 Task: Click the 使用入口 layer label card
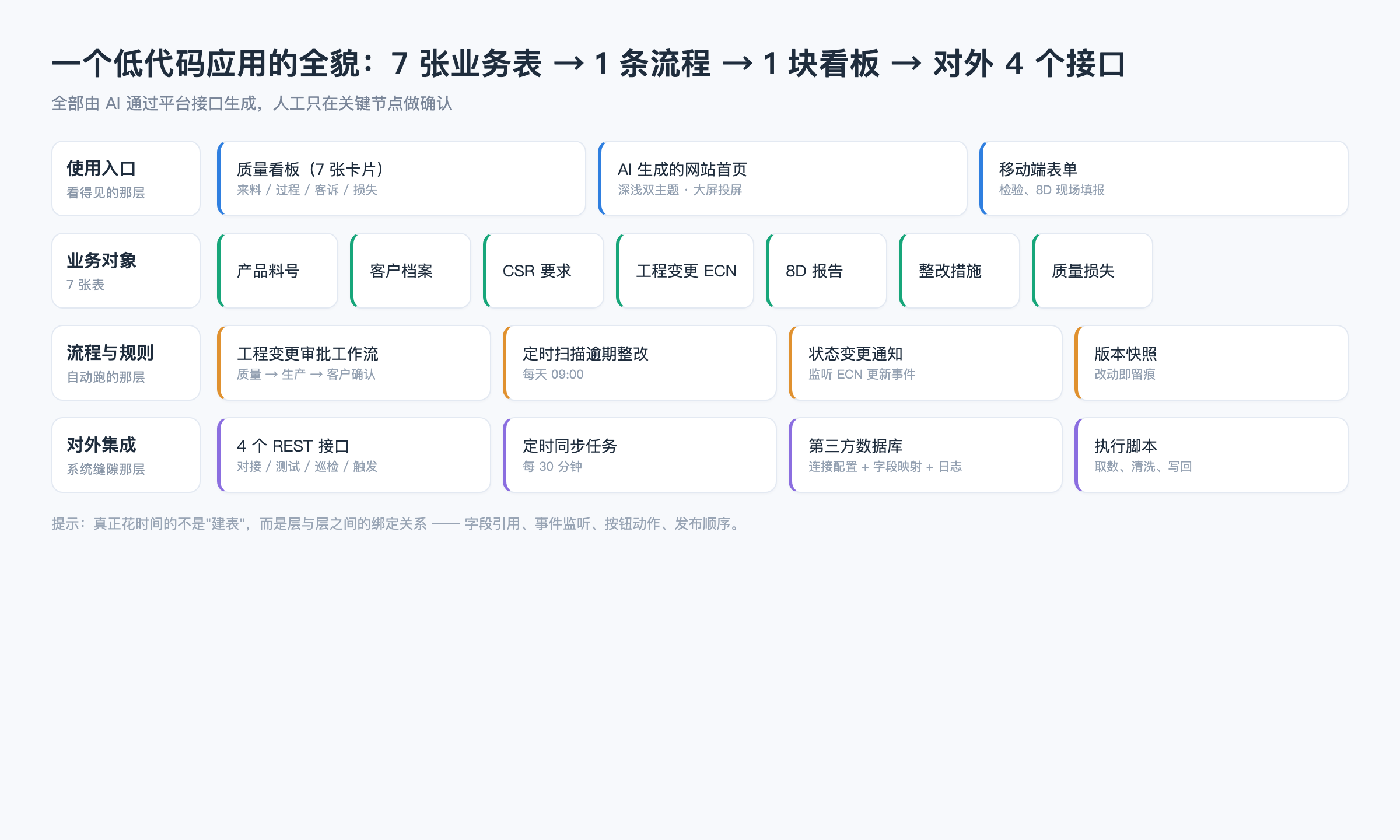(126, 178)
